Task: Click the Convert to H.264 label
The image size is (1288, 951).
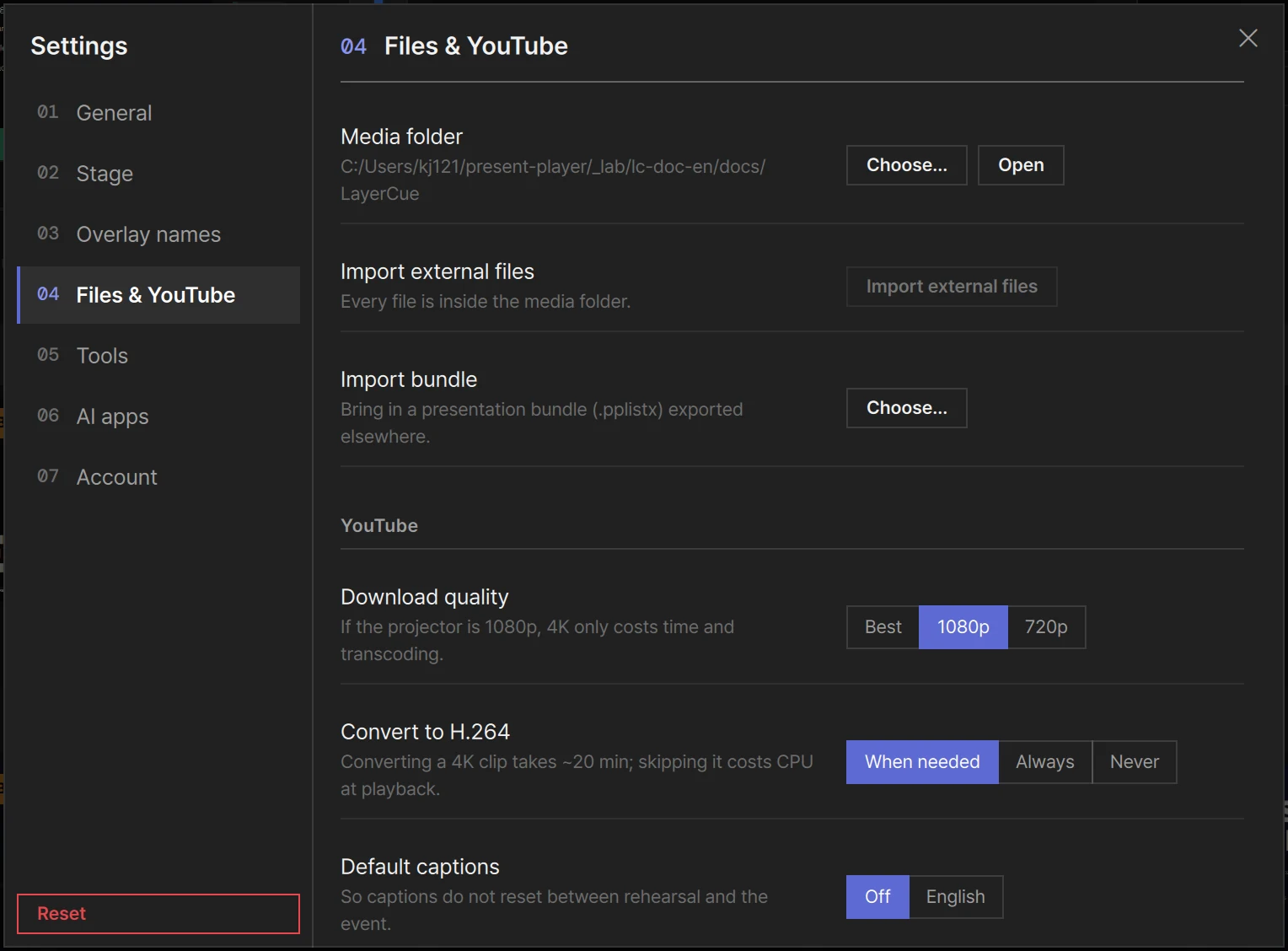Action: 425,732
